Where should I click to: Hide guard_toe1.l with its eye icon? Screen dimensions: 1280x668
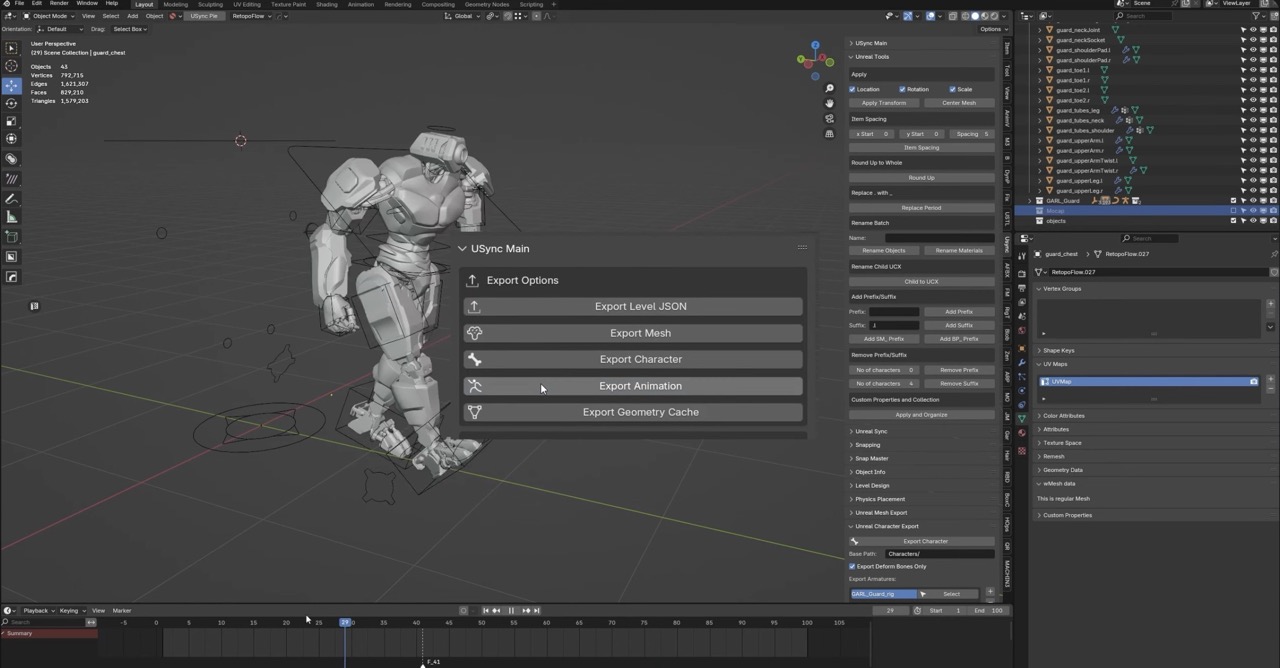[x=1253, y=70]
